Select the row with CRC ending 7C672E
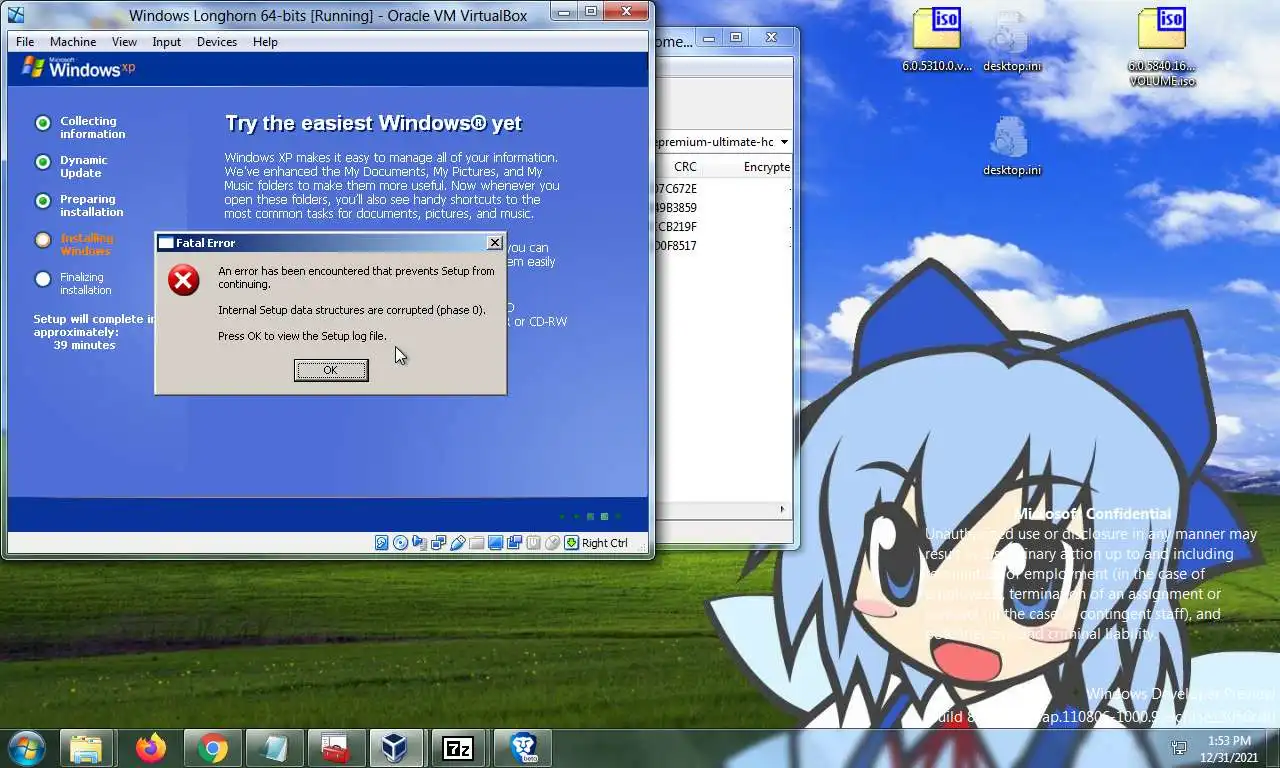This screenshot has width=1280, height=768. click(x=723, y=189)
